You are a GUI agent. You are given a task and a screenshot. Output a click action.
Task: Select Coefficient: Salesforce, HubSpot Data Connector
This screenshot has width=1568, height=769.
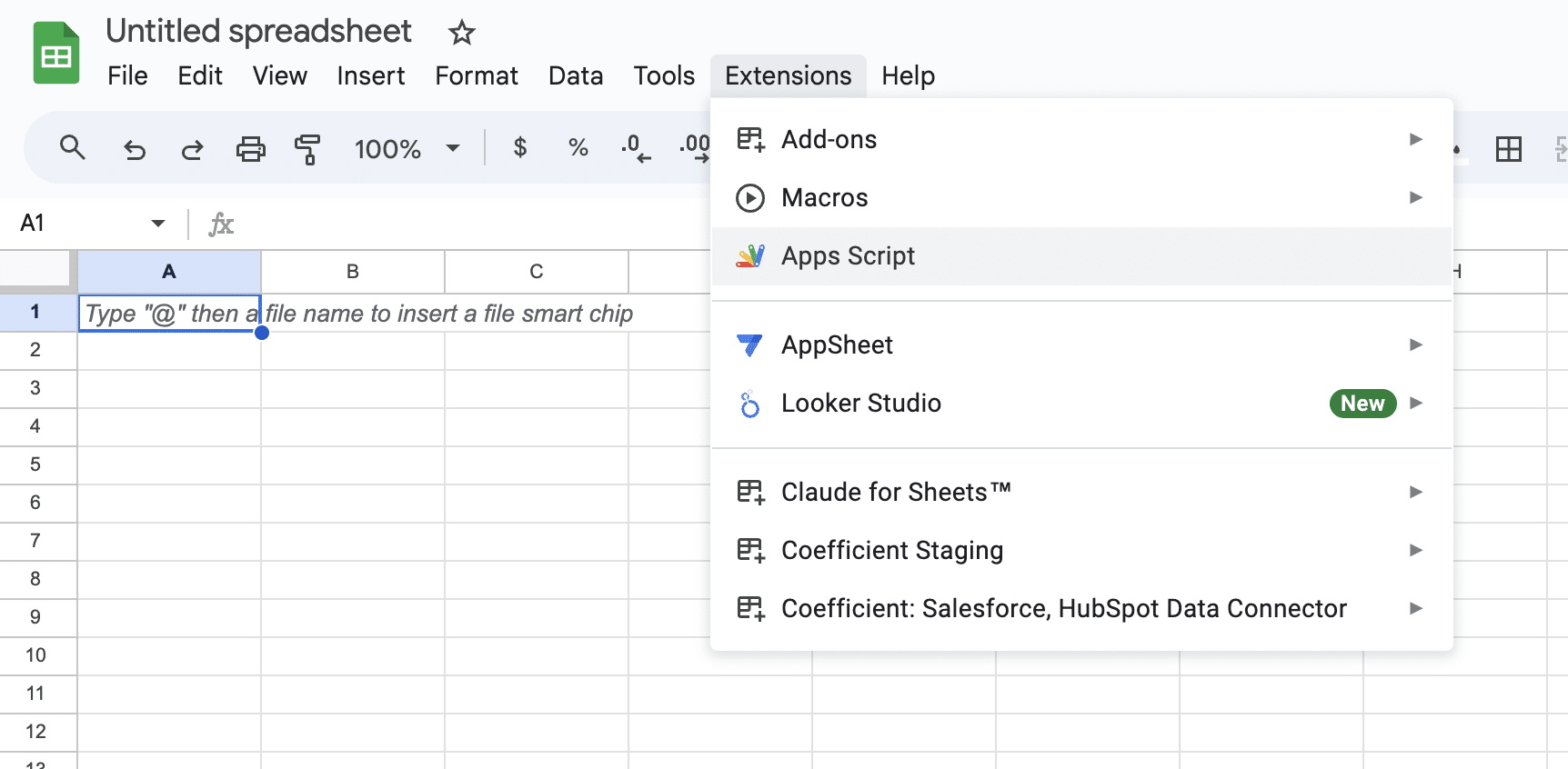[1081, 609]
